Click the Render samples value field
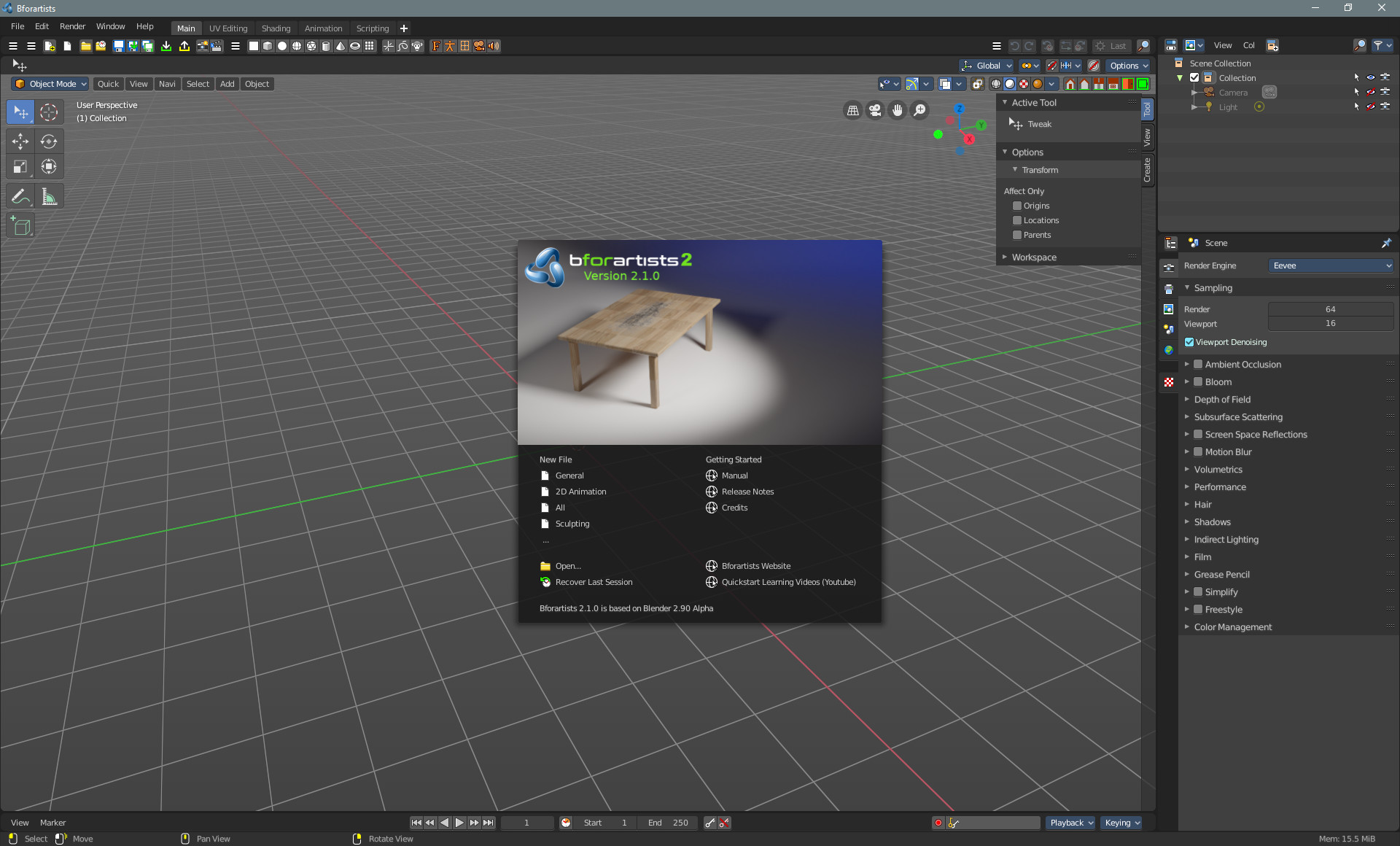This screenshot has height=846, width=1400. pos(1330,309)
